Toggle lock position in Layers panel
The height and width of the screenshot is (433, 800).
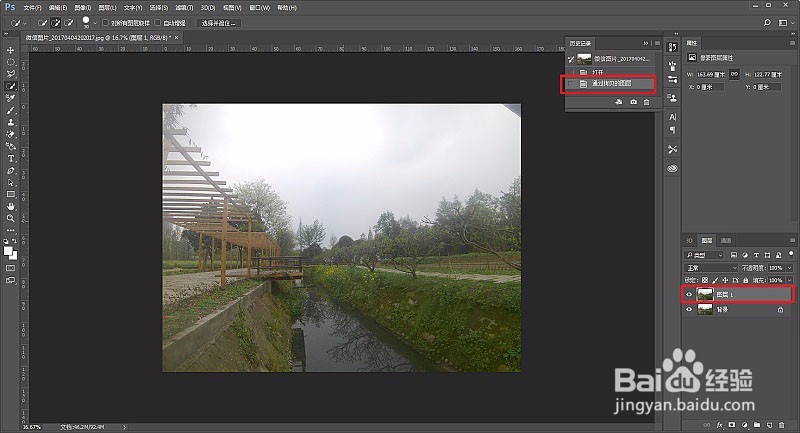pos(725,281)
